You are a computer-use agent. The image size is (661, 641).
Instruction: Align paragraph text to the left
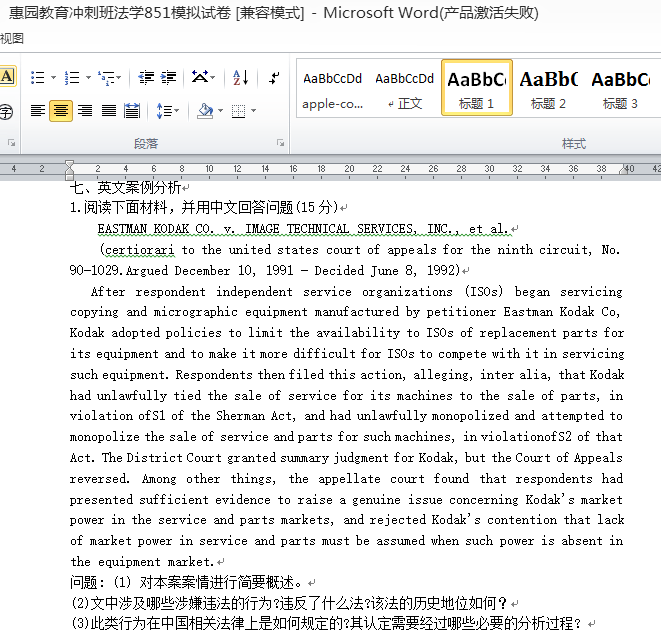(38, 111)
